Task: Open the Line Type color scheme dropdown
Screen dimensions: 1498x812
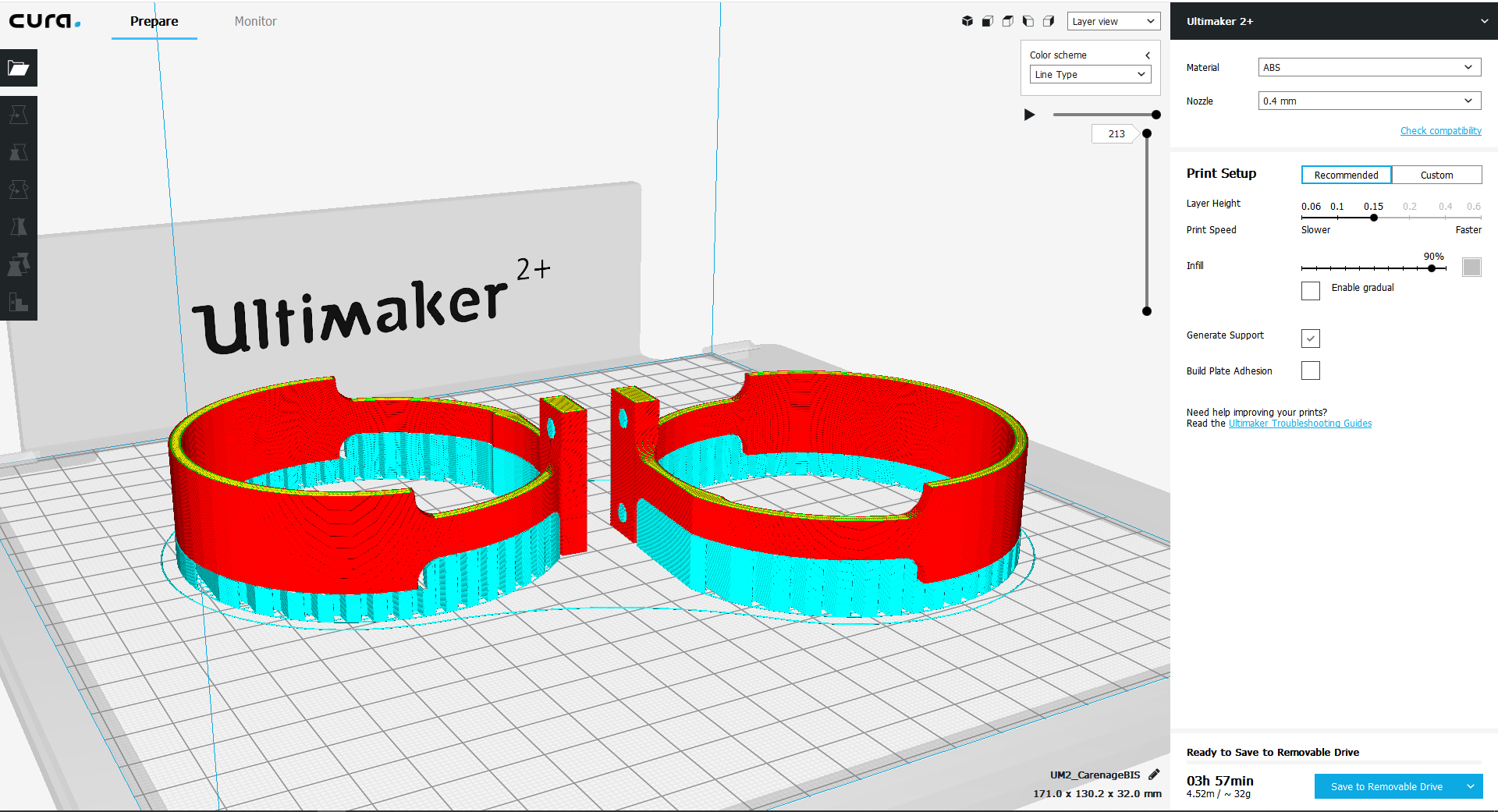Action: coord(1090,74)
